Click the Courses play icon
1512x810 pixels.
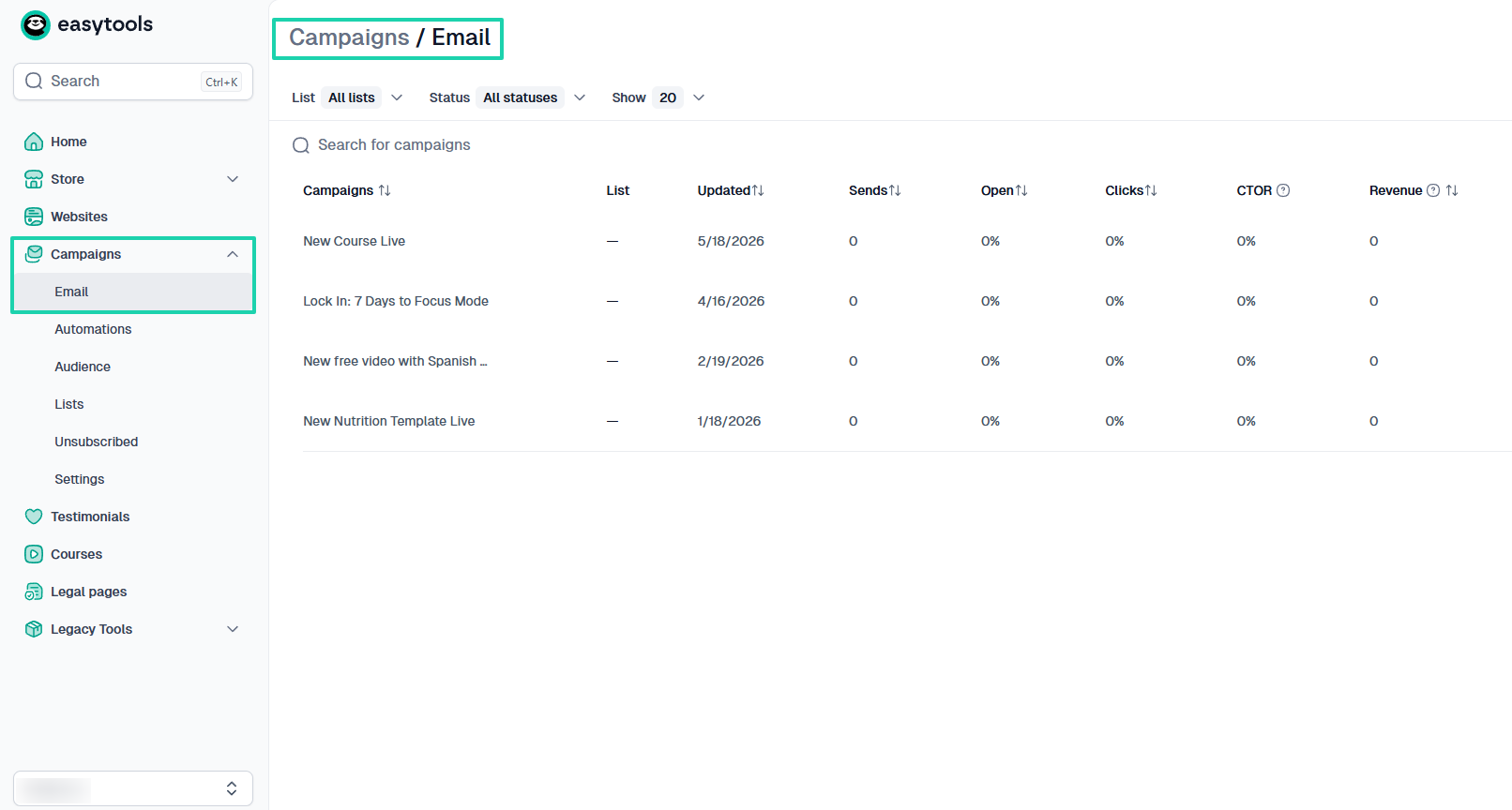[34, 554]
